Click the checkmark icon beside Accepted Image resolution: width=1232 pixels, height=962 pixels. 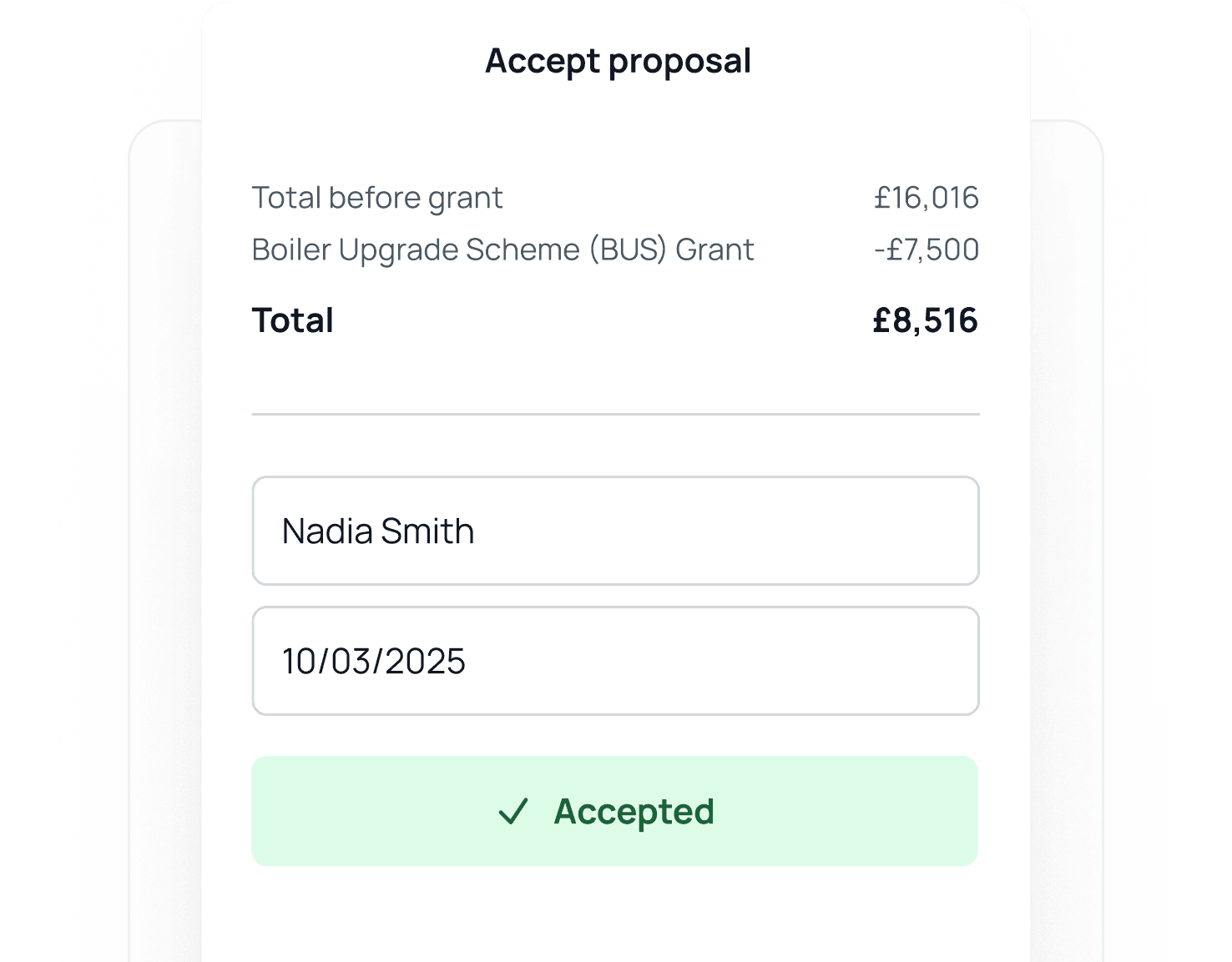(513, 812)
